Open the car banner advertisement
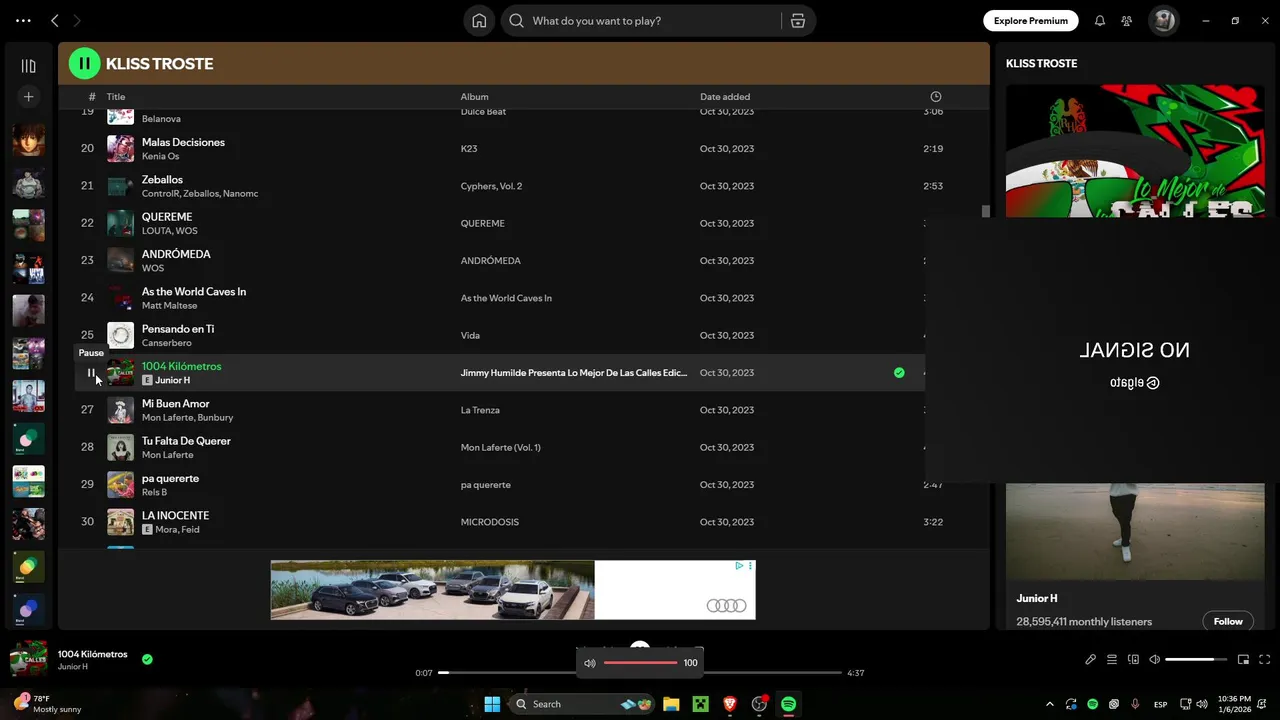 click(513, 590)
